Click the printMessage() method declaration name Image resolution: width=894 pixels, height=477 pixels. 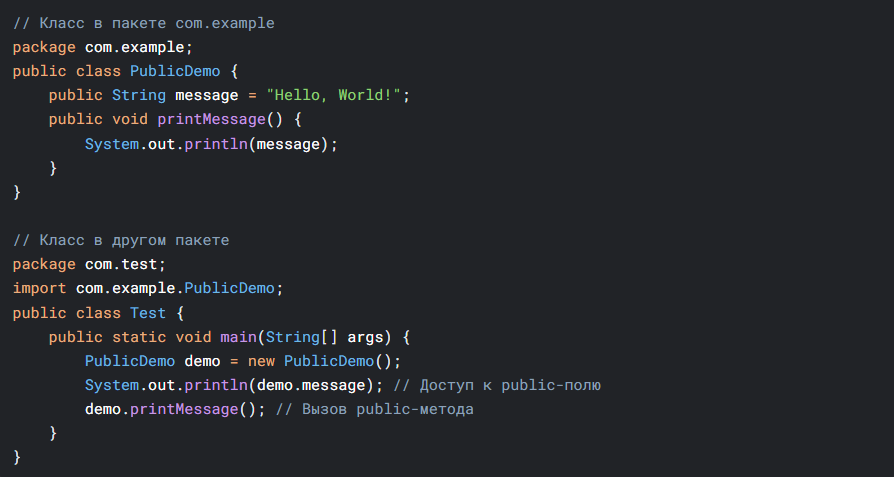coord(212,120)
